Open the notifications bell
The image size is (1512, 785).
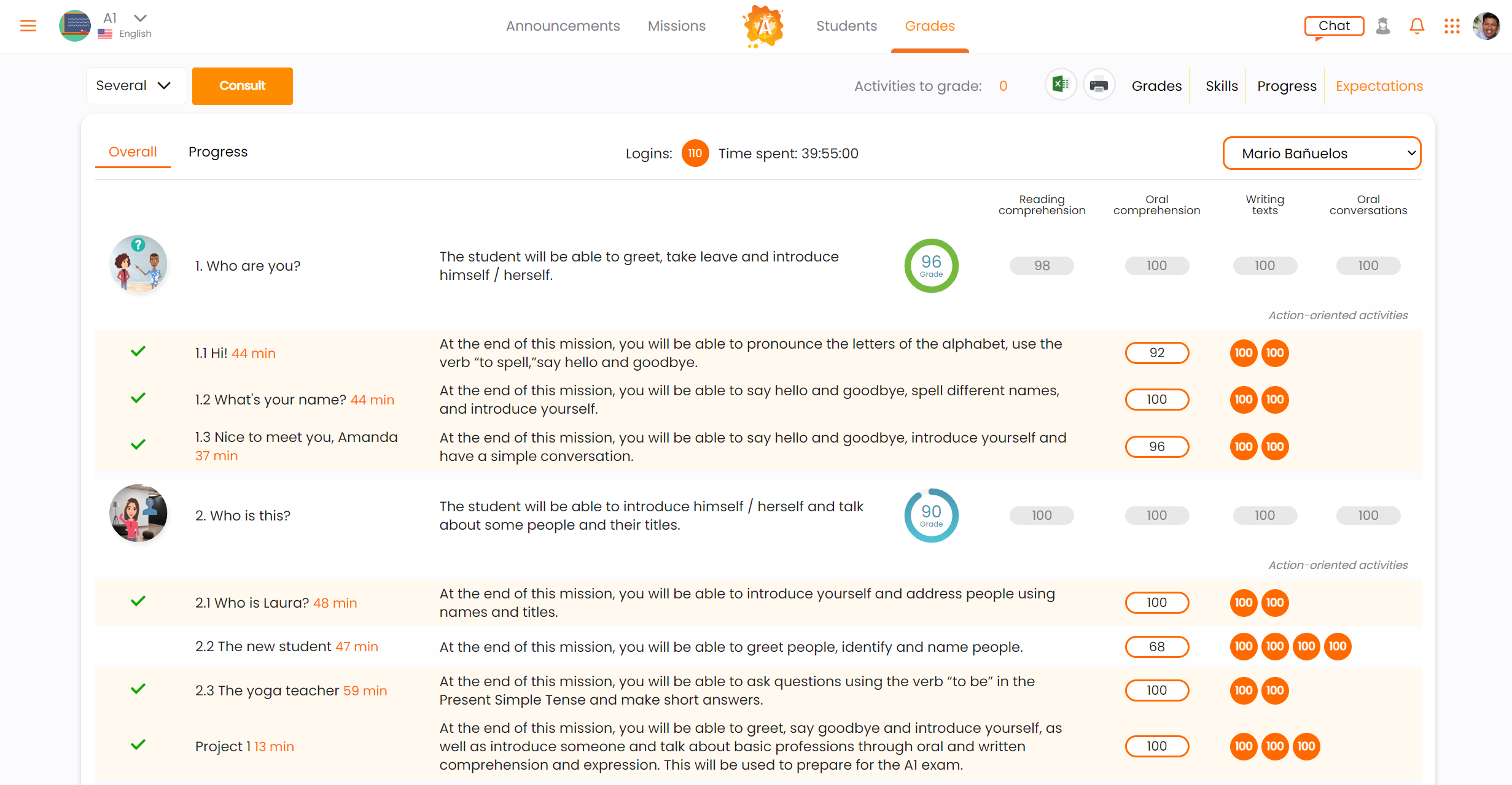click(1417, 26)
